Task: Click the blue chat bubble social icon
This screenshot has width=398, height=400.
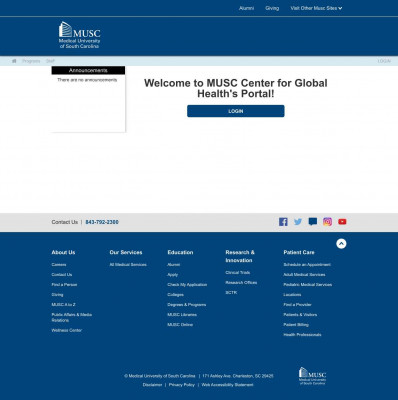Action: pyautogui.click(x=313, y=222)
